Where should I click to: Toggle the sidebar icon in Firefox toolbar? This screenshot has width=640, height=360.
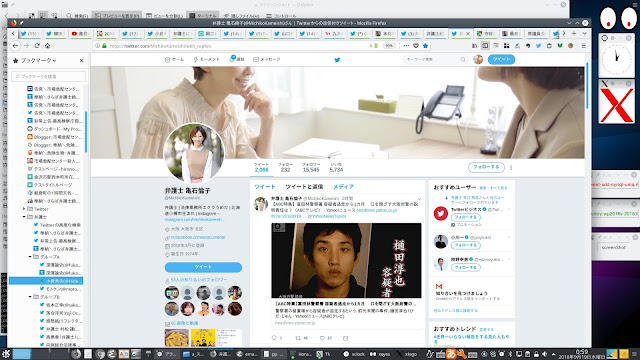[485, 46]
